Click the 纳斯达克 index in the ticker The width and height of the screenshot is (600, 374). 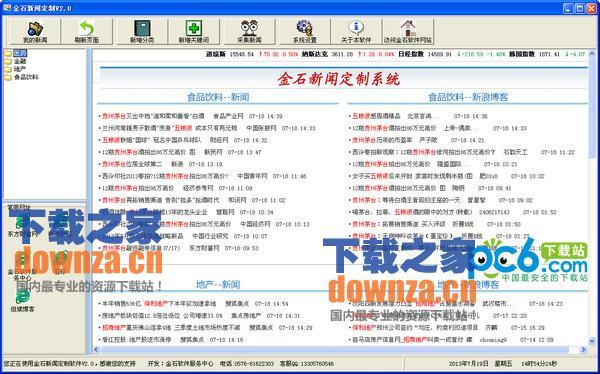(x=315, y=54)
